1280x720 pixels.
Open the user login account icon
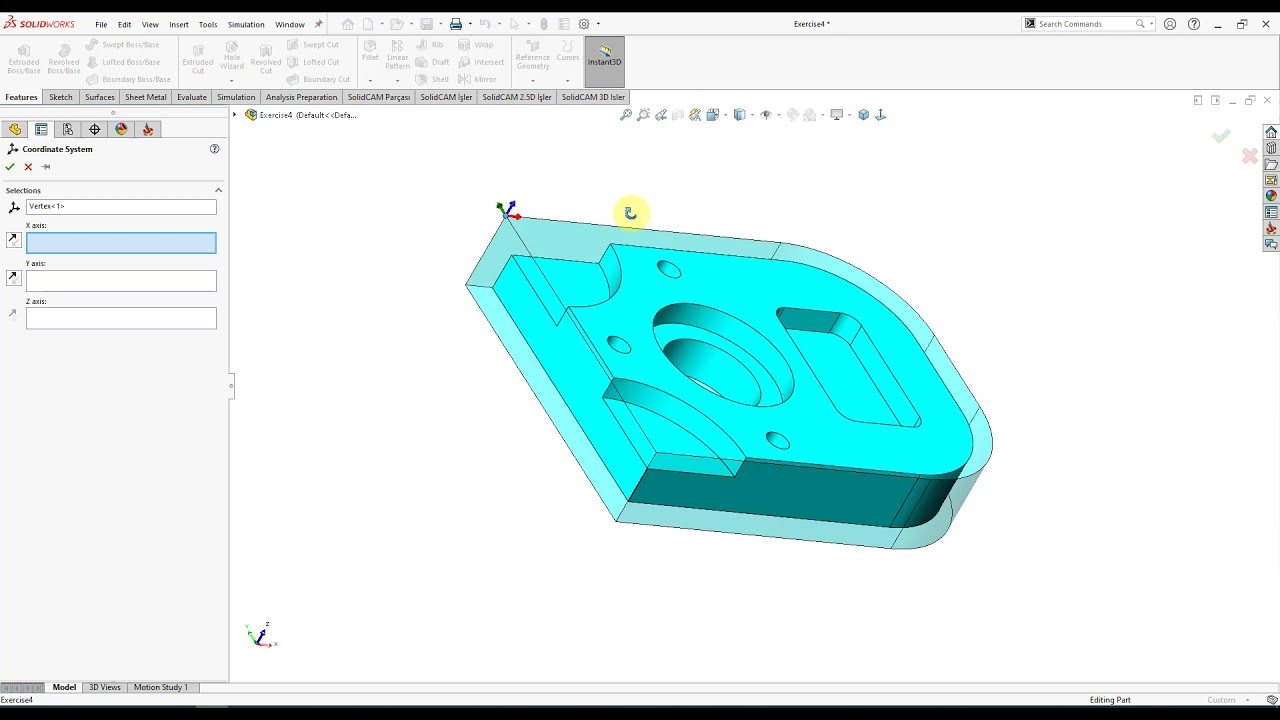1170,24
